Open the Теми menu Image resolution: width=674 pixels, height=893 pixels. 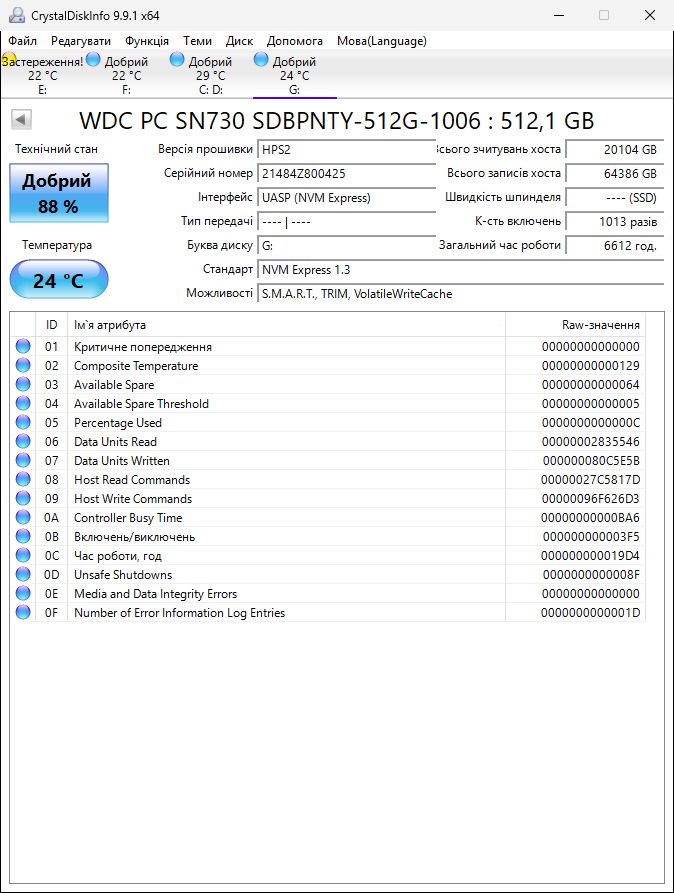[197, 41]
